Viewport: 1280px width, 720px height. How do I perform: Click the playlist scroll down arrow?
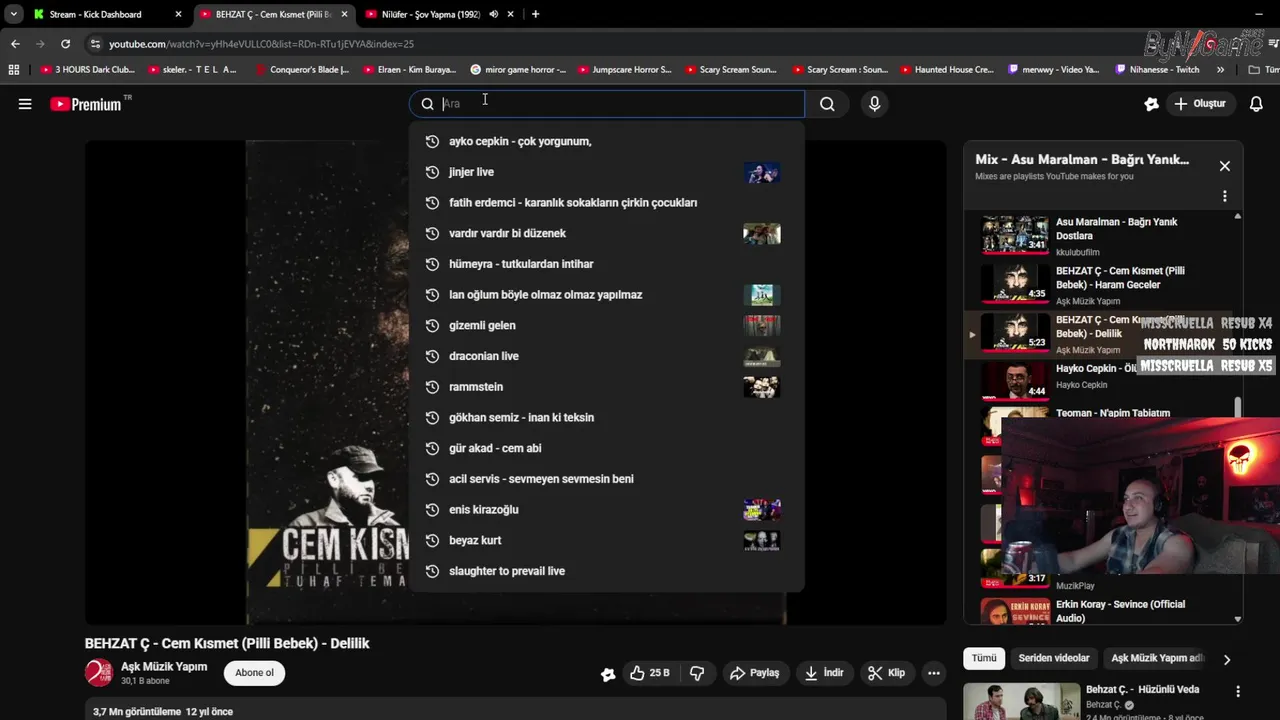[x=1237, y=619]
